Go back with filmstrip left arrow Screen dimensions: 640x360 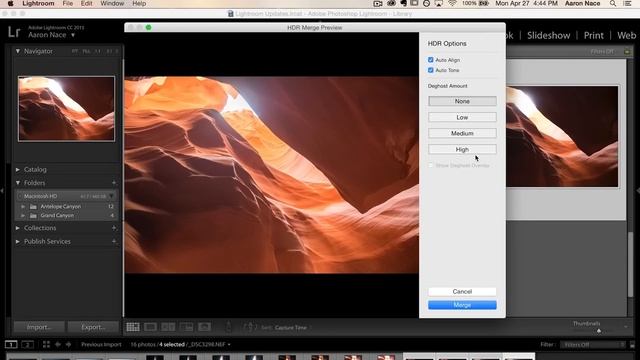click(58, 344)
